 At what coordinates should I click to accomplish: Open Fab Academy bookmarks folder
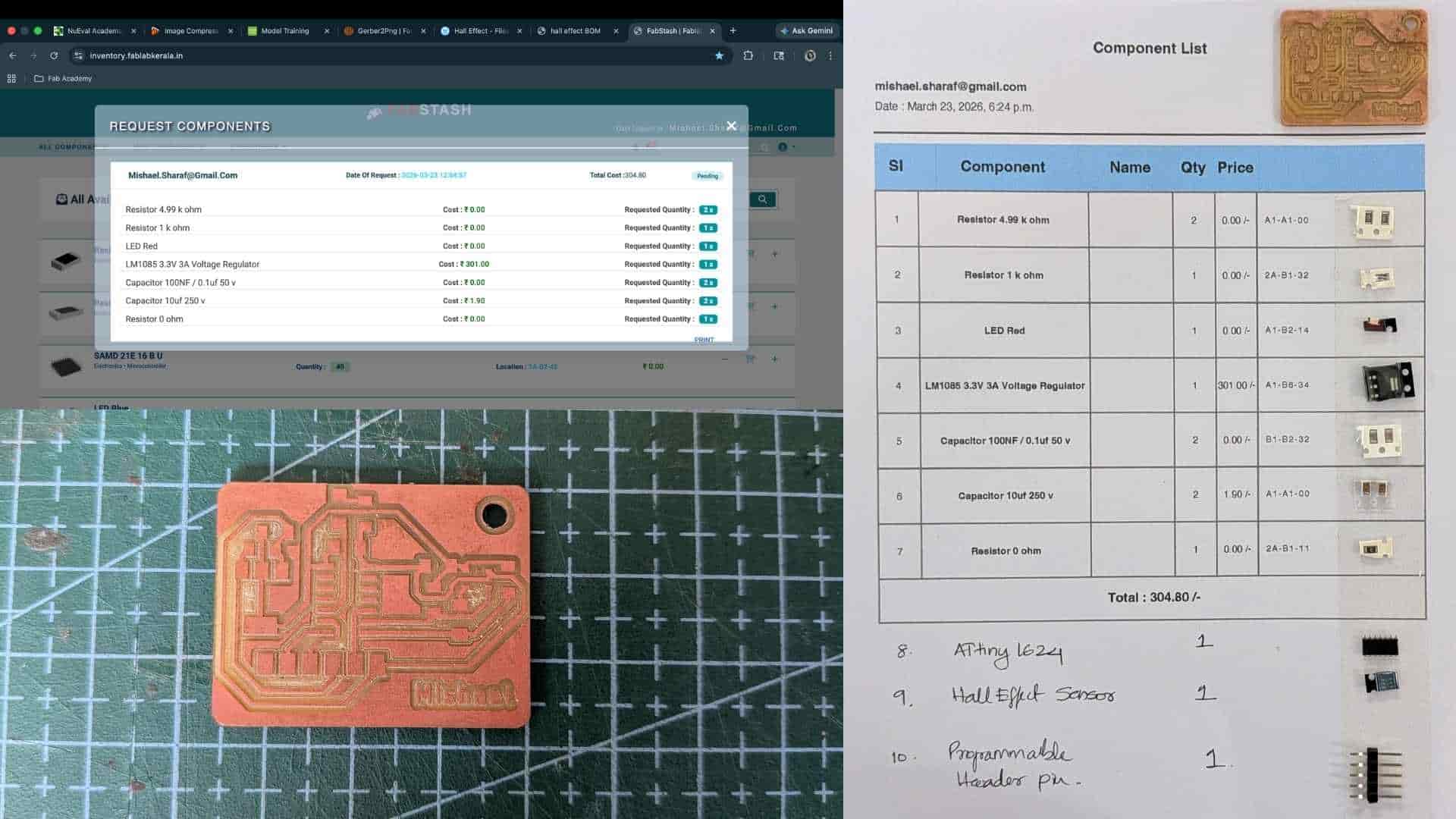pyautogui.click(x=63, y=78)
